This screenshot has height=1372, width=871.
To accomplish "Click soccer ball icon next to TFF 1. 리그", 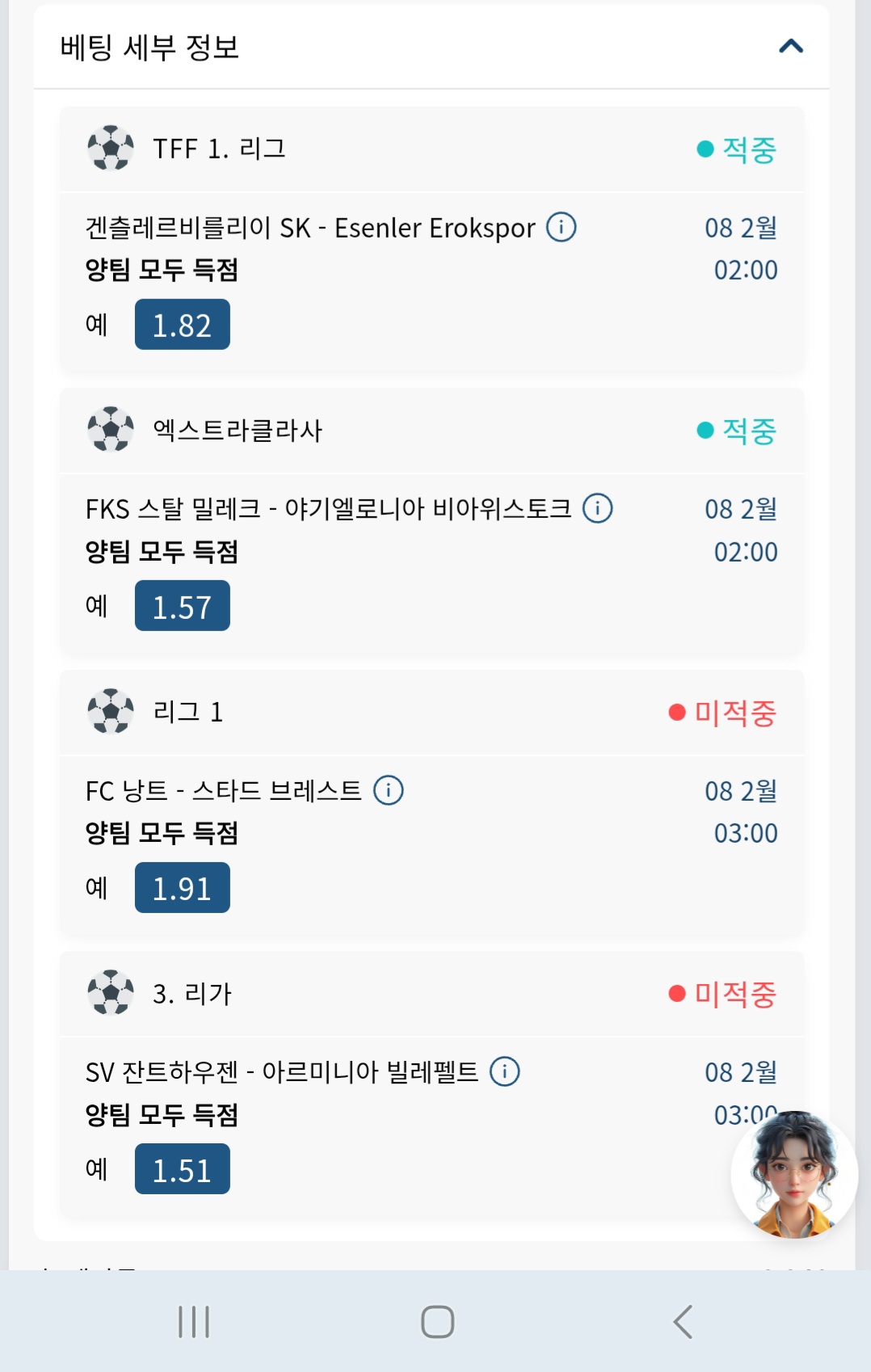I will coord(111,148).
